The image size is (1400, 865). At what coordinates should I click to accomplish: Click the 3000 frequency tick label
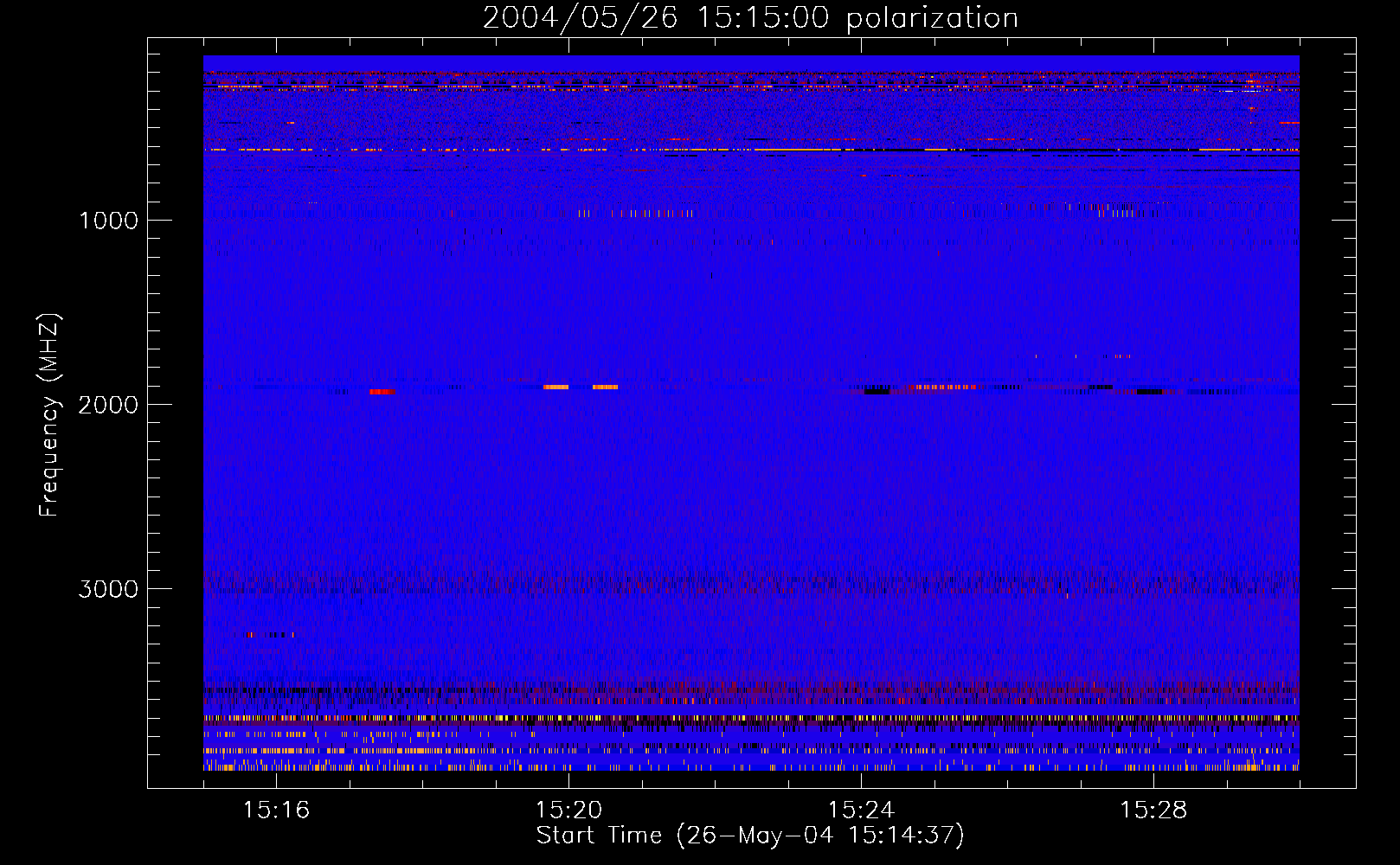click(x=108, y=589)
